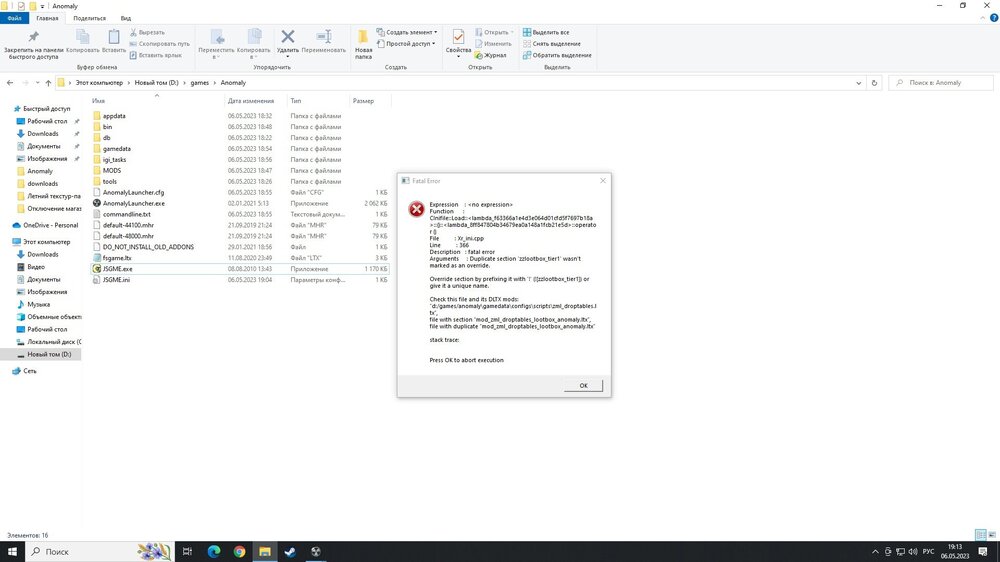Click the Новая папка (New folder) icon
1000x562 pixels.
coord(363,41)
